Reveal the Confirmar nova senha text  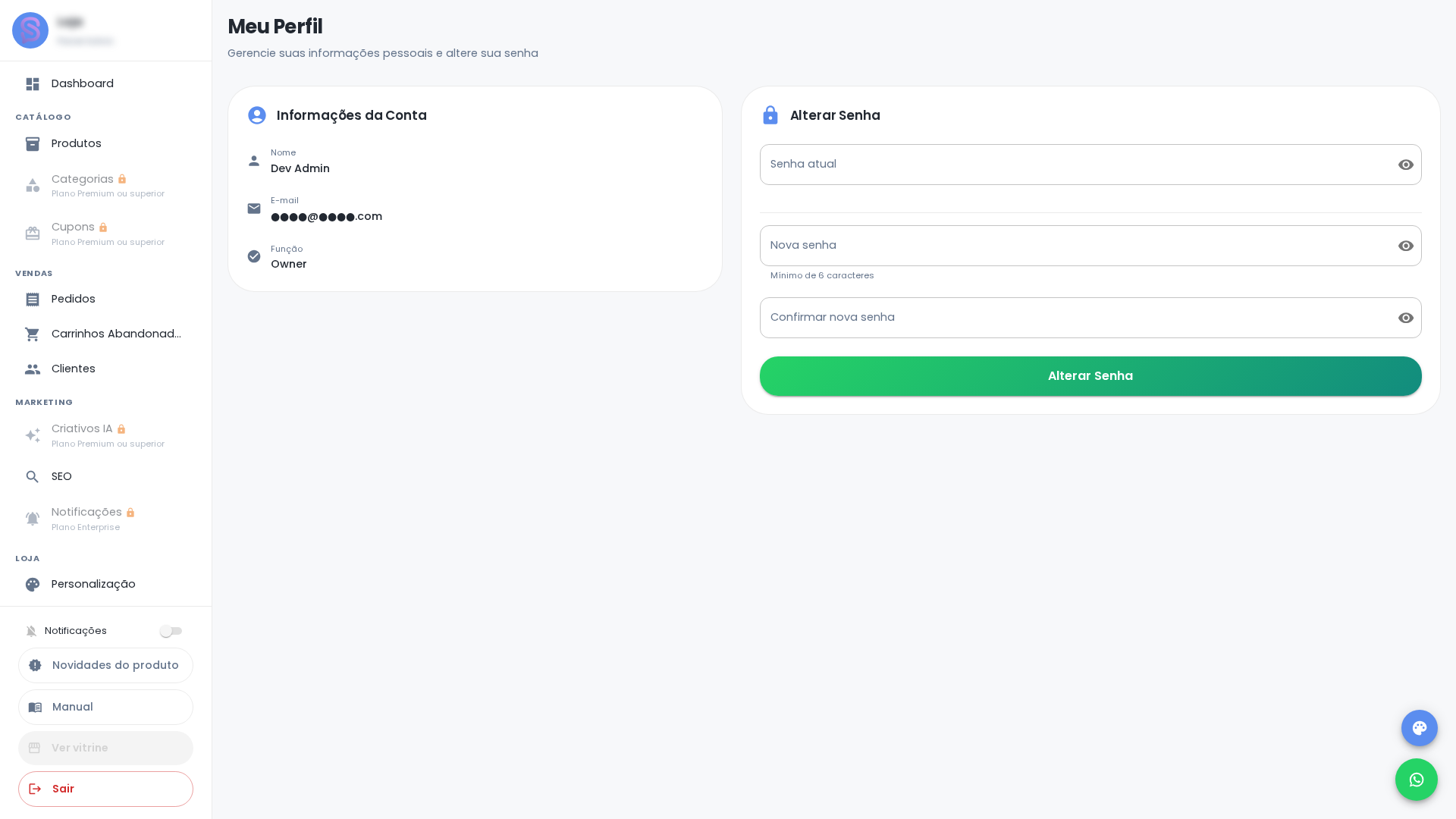pos(1406,318)
